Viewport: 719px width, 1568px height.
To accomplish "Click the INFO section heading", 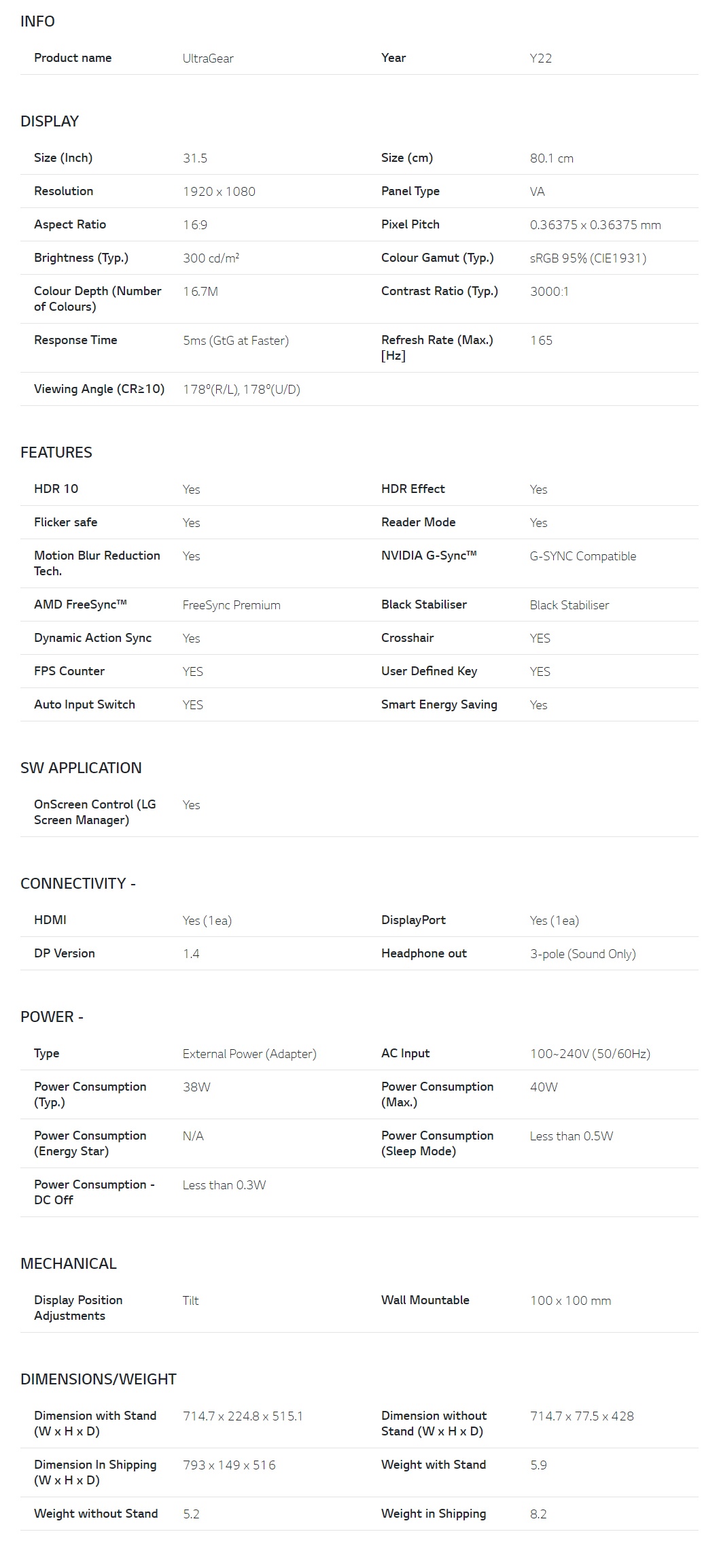I will (x=37, y=22).
